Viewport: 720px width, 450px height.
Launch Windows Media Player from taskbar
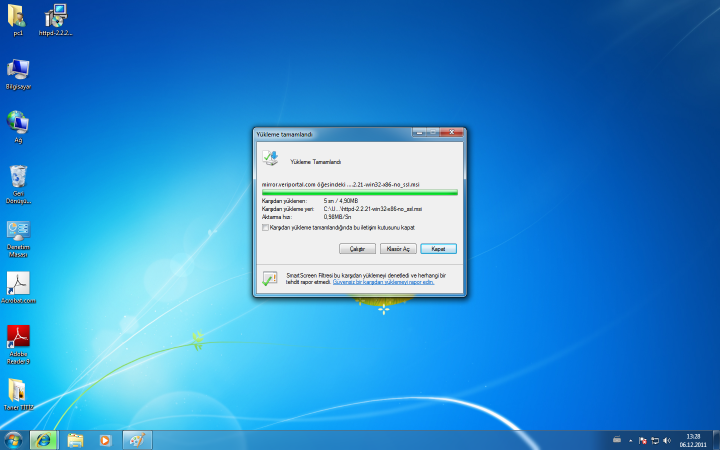(106, 440)
